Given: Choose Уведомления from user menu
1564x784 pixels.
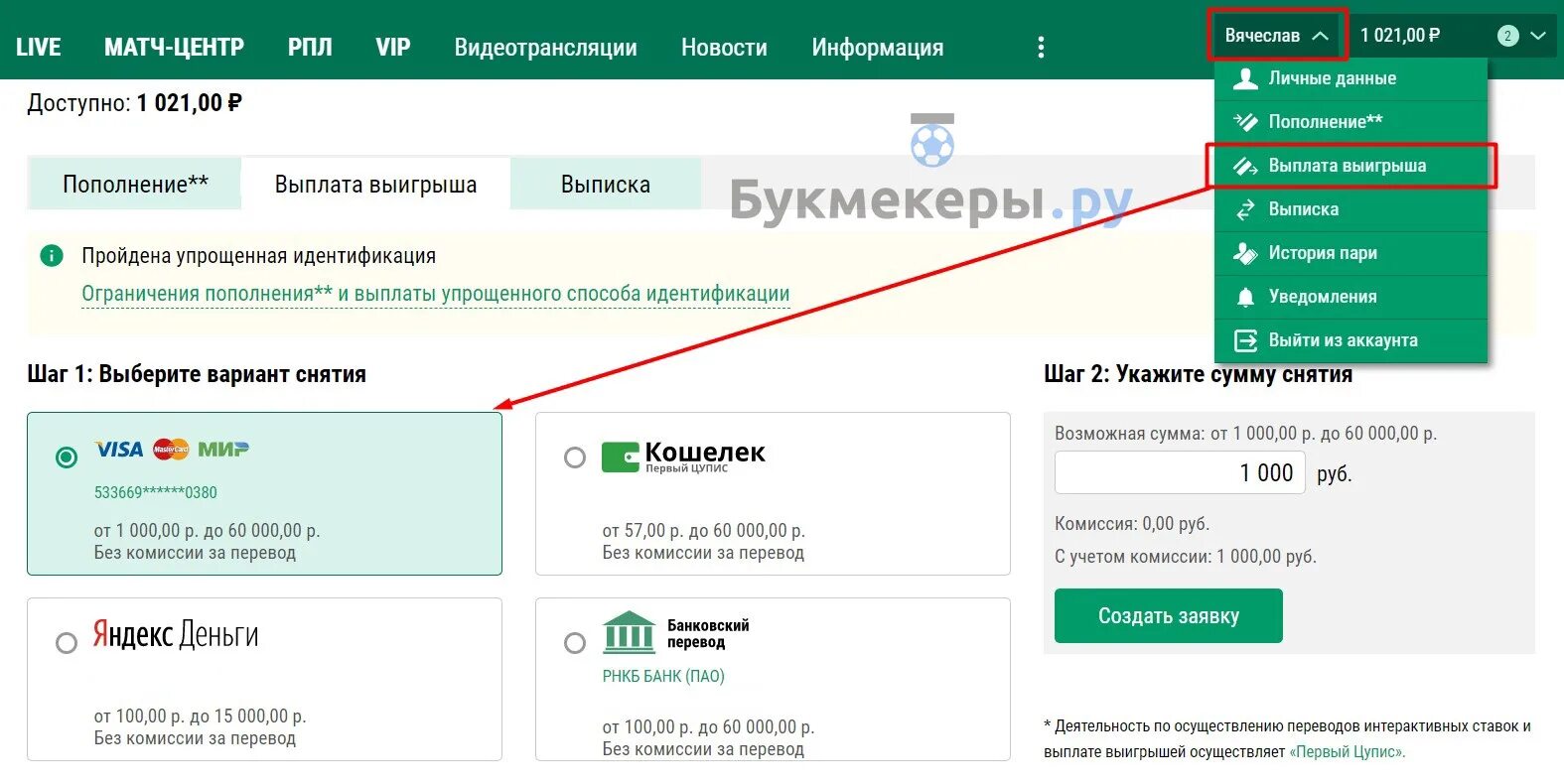Looking at the screenshot, I should point(1351,297).
